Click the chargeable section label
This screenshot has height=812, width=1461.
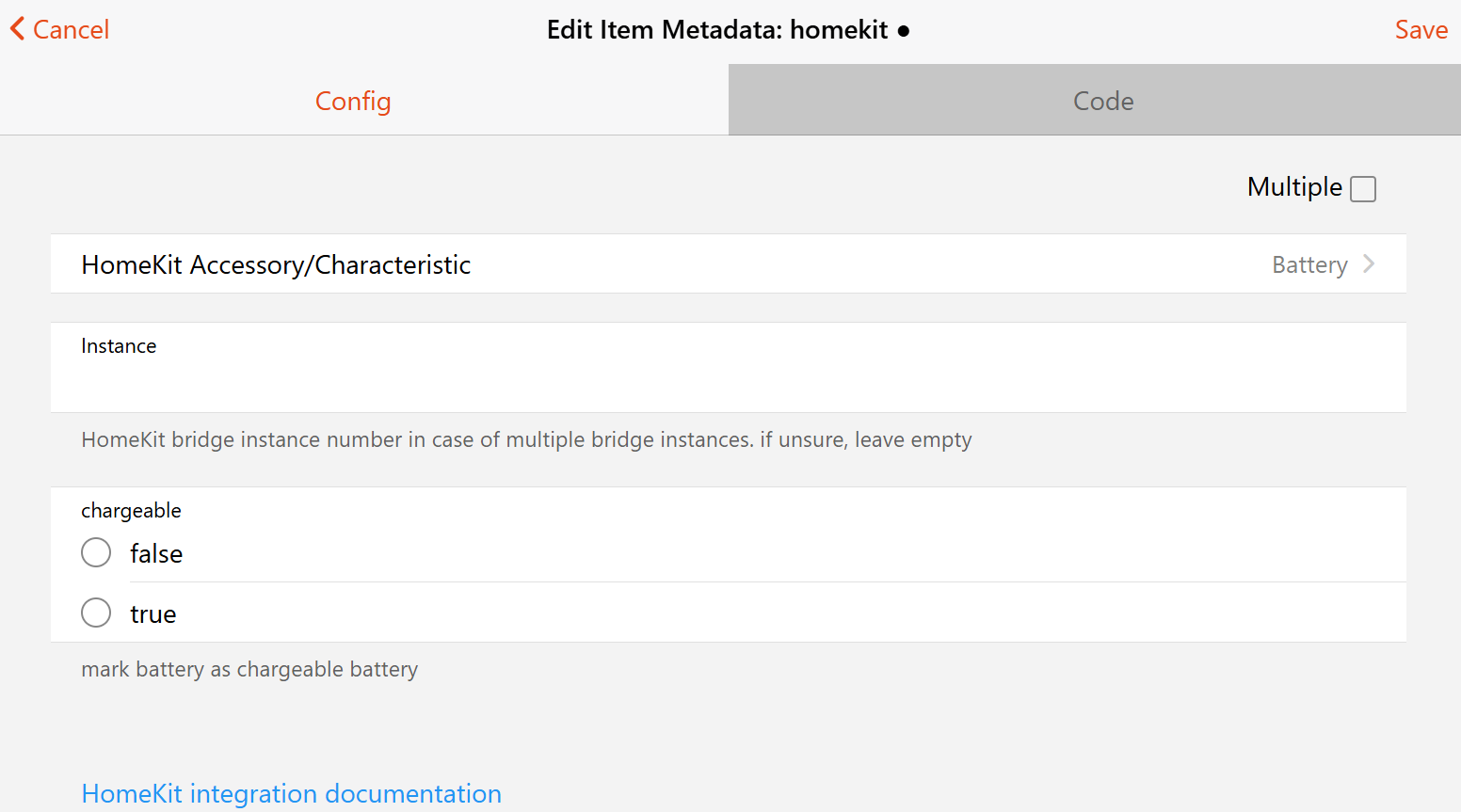[131, 511]
